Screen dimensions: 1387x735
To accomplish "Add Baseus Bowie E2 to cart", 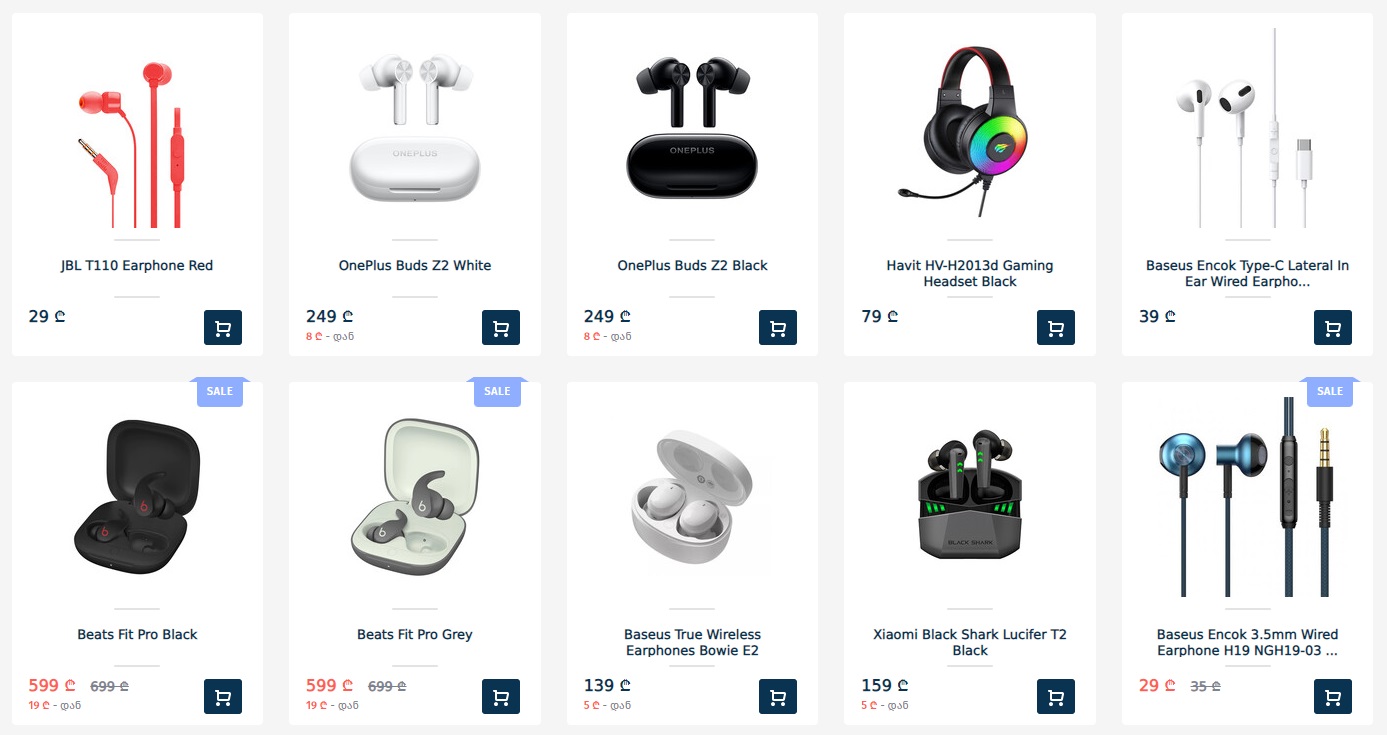I will pyautogui.click(x=778, y=697).
